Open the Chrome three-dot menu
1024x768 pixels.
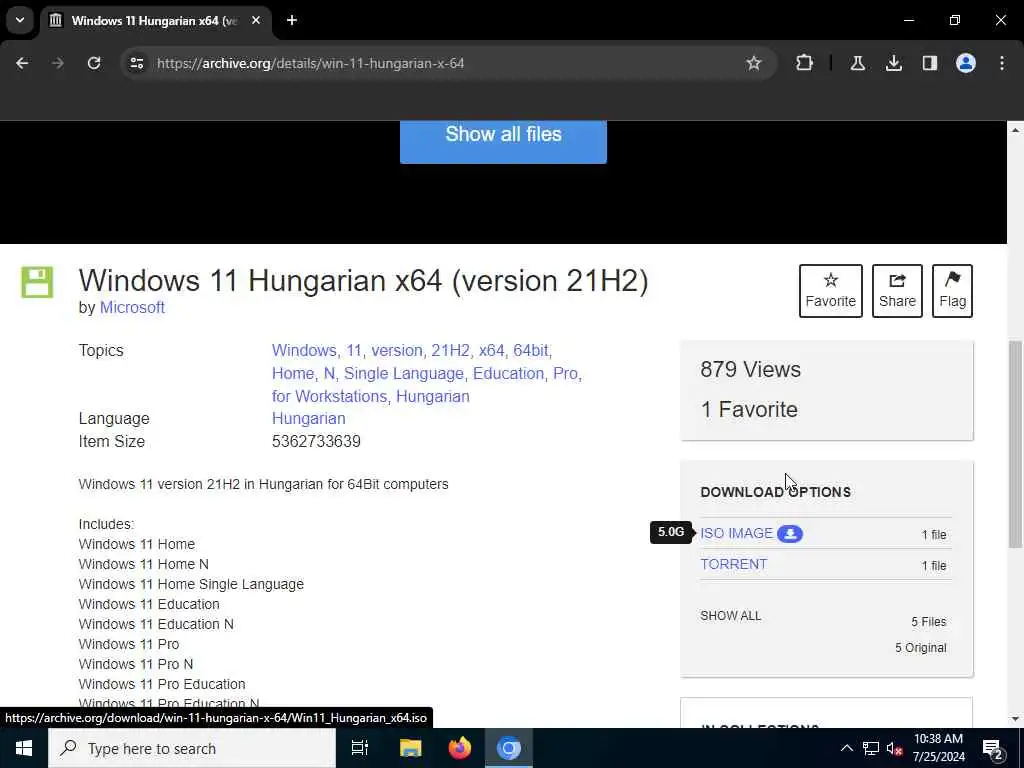1002,63
